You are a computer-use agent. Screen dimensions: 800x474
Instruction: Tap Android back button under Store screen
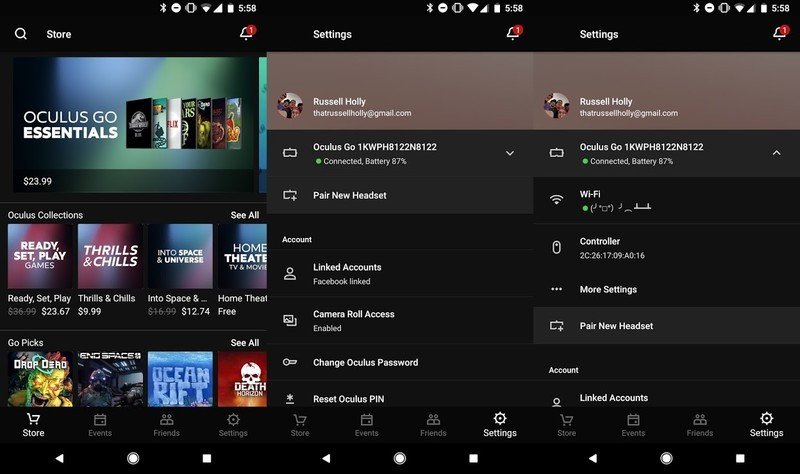tap(60, 458)
